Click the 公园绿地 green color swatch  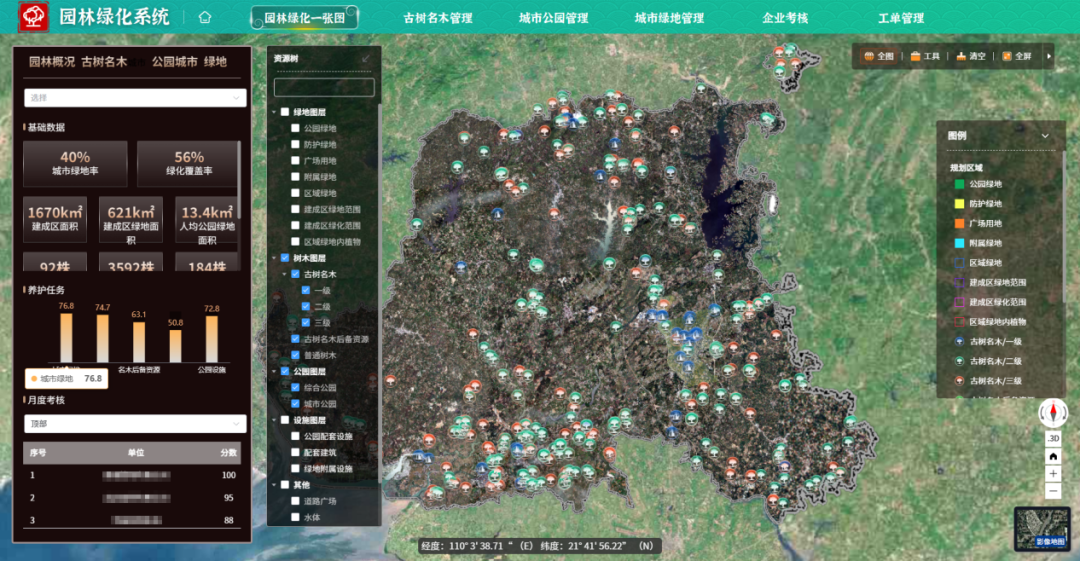(x=959, y=184)
